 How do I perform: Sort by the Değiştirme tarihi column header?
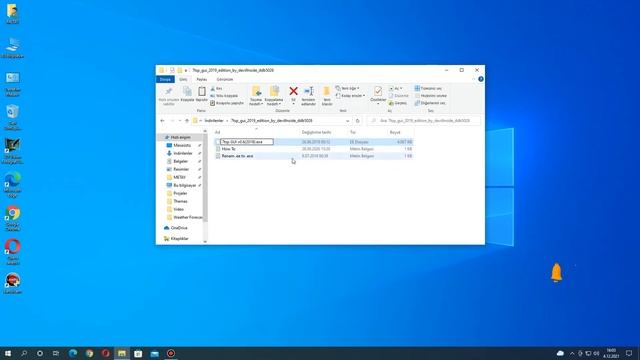click(316, 132)
